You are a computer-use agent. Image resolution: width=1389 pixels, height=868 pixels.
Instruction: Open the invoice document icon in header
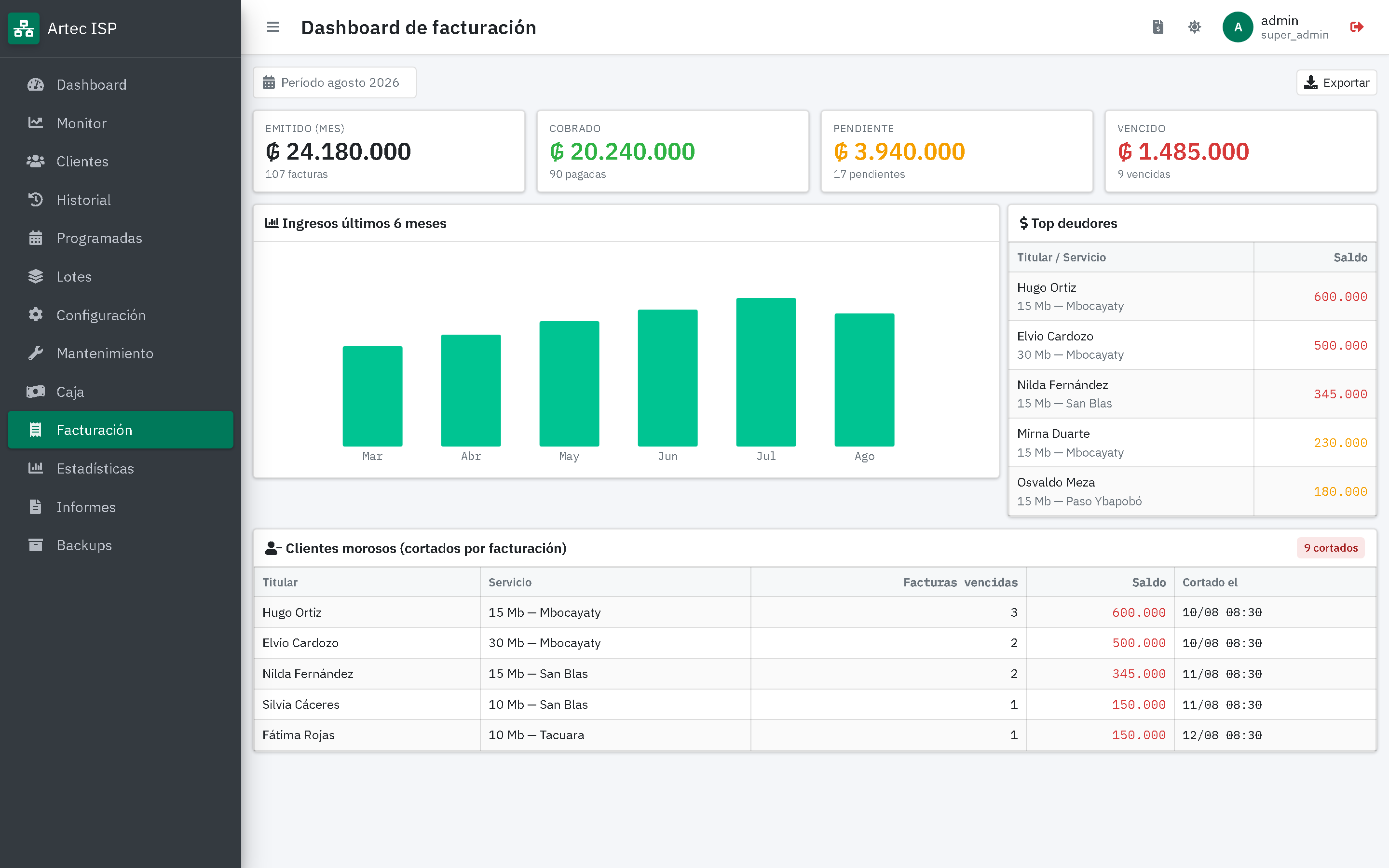click(x=1157, y=27)
